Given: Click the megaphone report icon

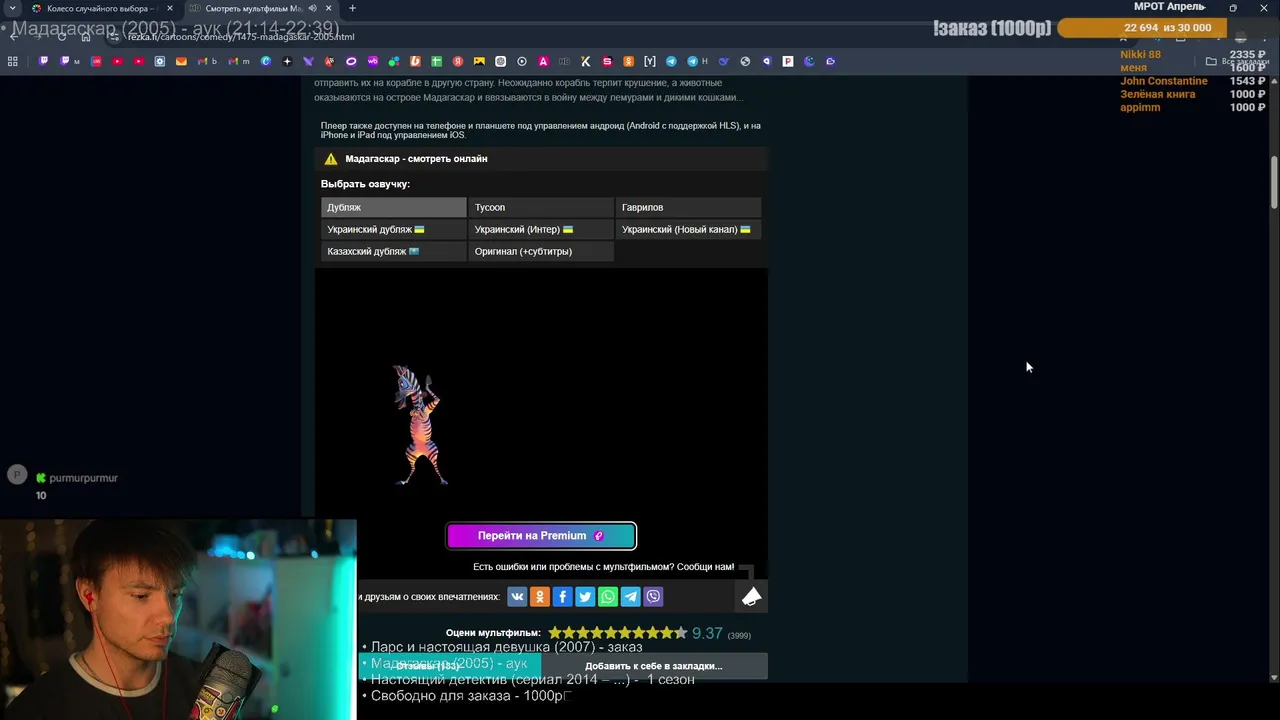Looking at the screenshot, I should (x=752, y=597).
